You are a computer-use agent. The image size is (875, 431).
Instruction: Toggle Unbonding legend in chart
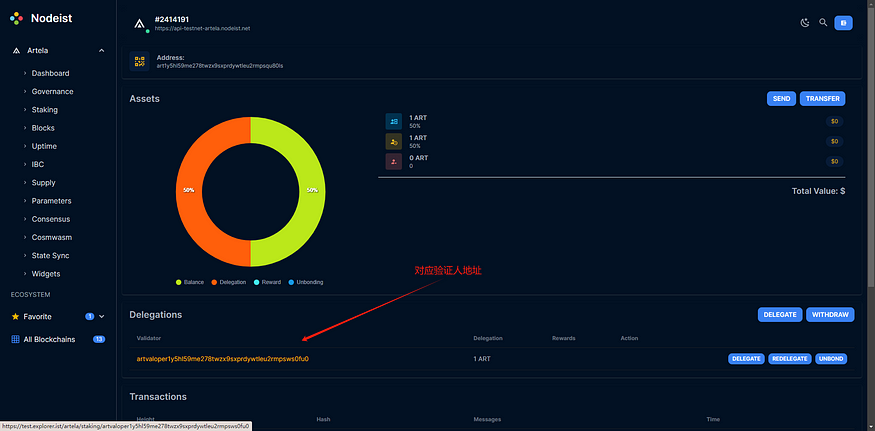[x=306, y=282]
